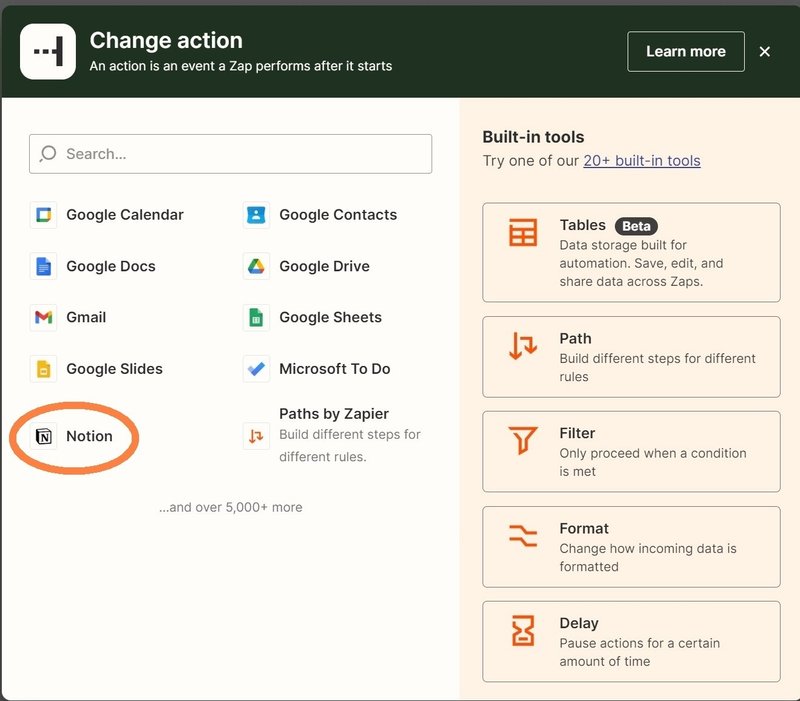Open the Learn more button
800x701 pixels.
click(x=686, y=52)
